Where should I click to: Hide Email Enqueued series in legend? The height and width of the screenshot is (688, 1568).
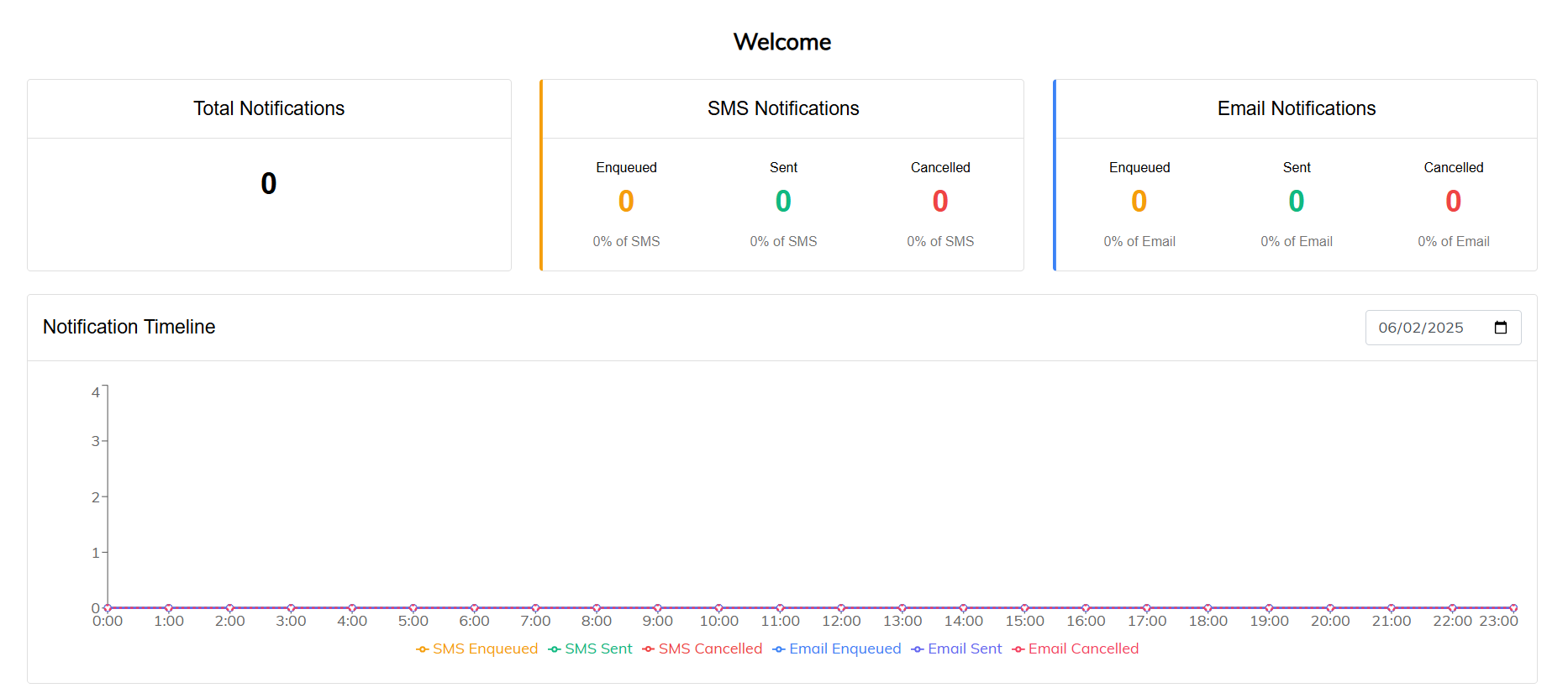coord(836,649)
